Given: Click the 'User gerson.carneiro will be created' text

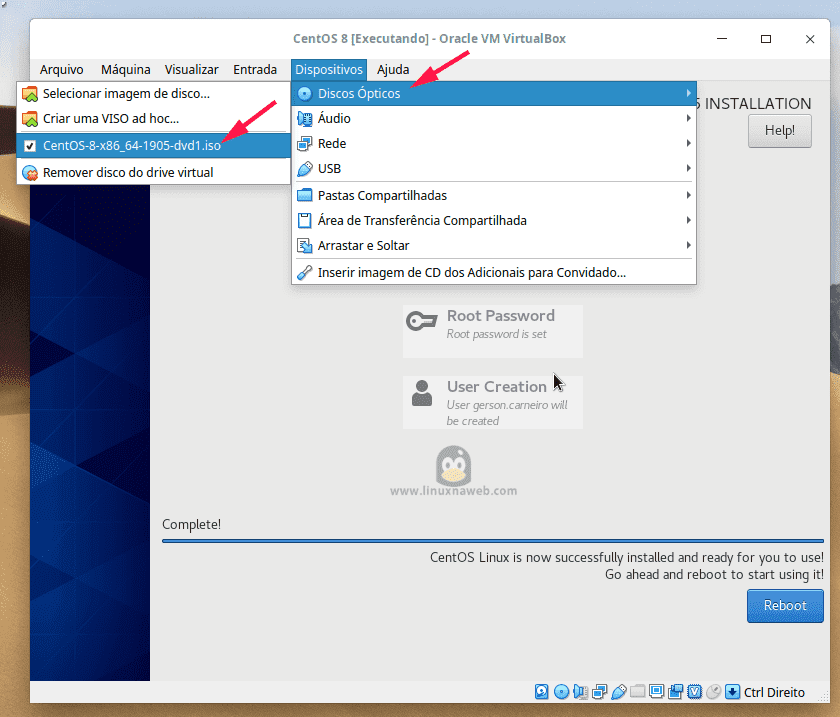Looking at the screenshot, I should [507, 413].
